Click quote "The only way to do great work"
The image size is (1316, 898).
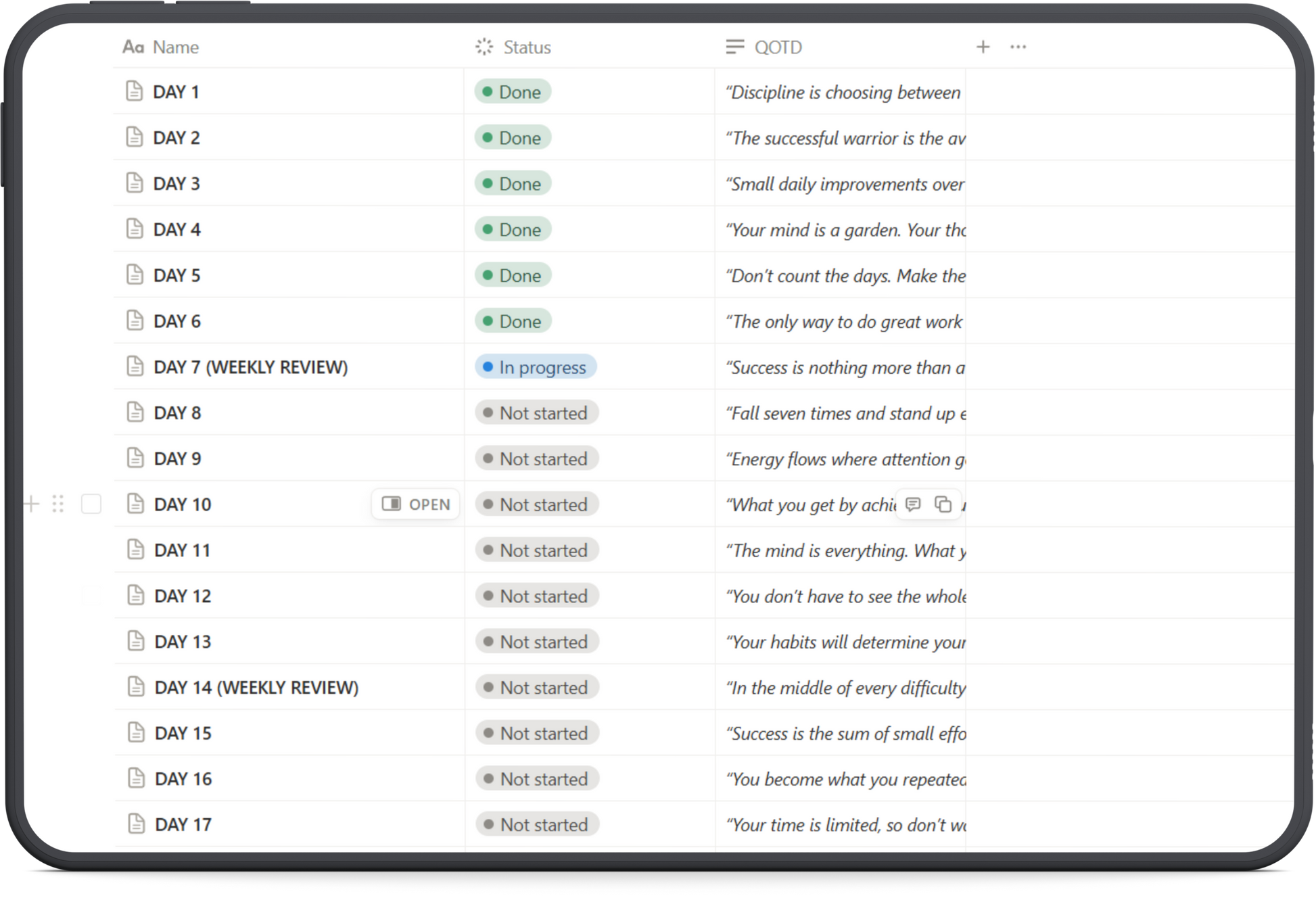844,321
